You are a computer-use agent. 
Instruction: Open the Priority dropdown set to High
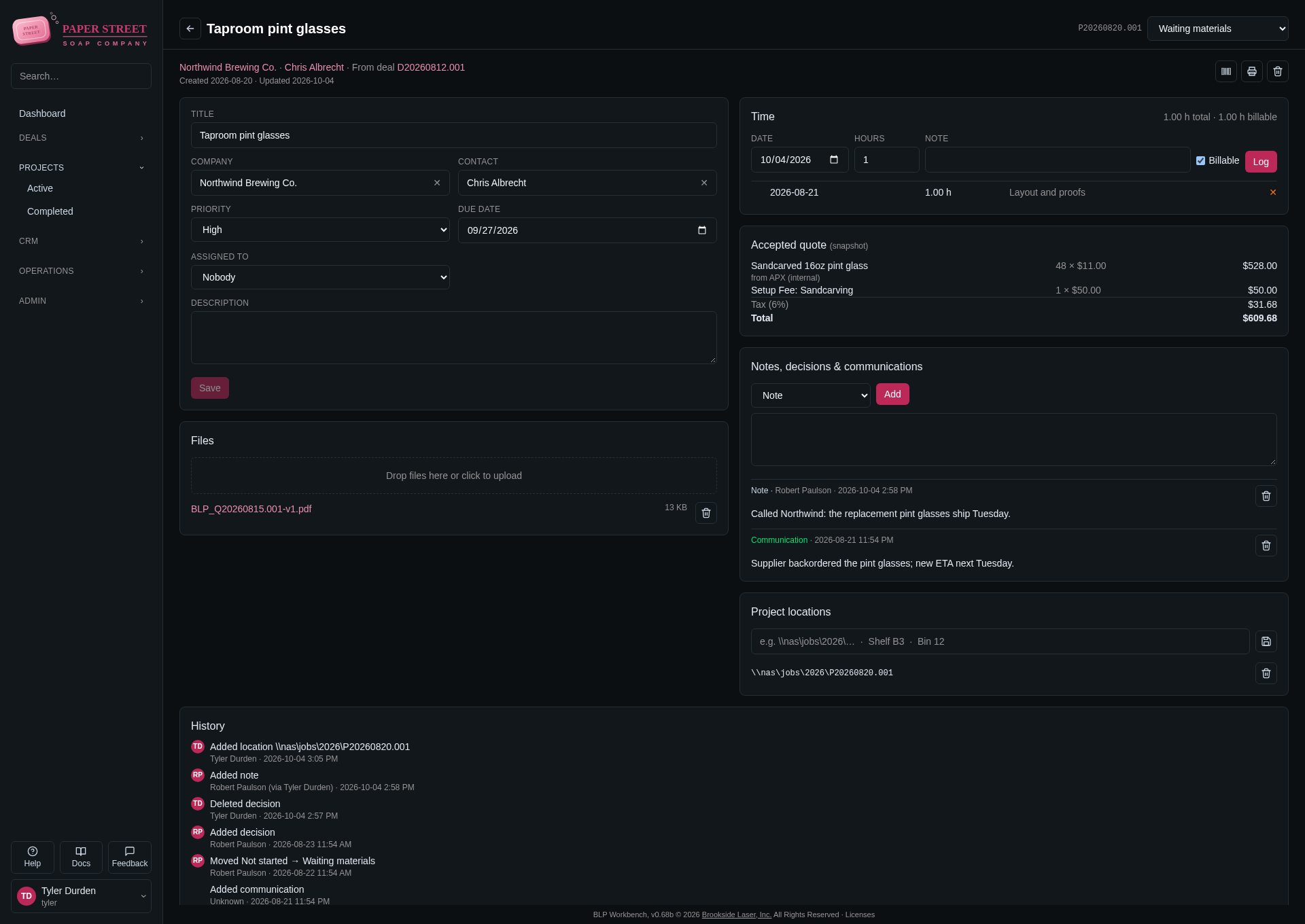click(x=320, y=230)
